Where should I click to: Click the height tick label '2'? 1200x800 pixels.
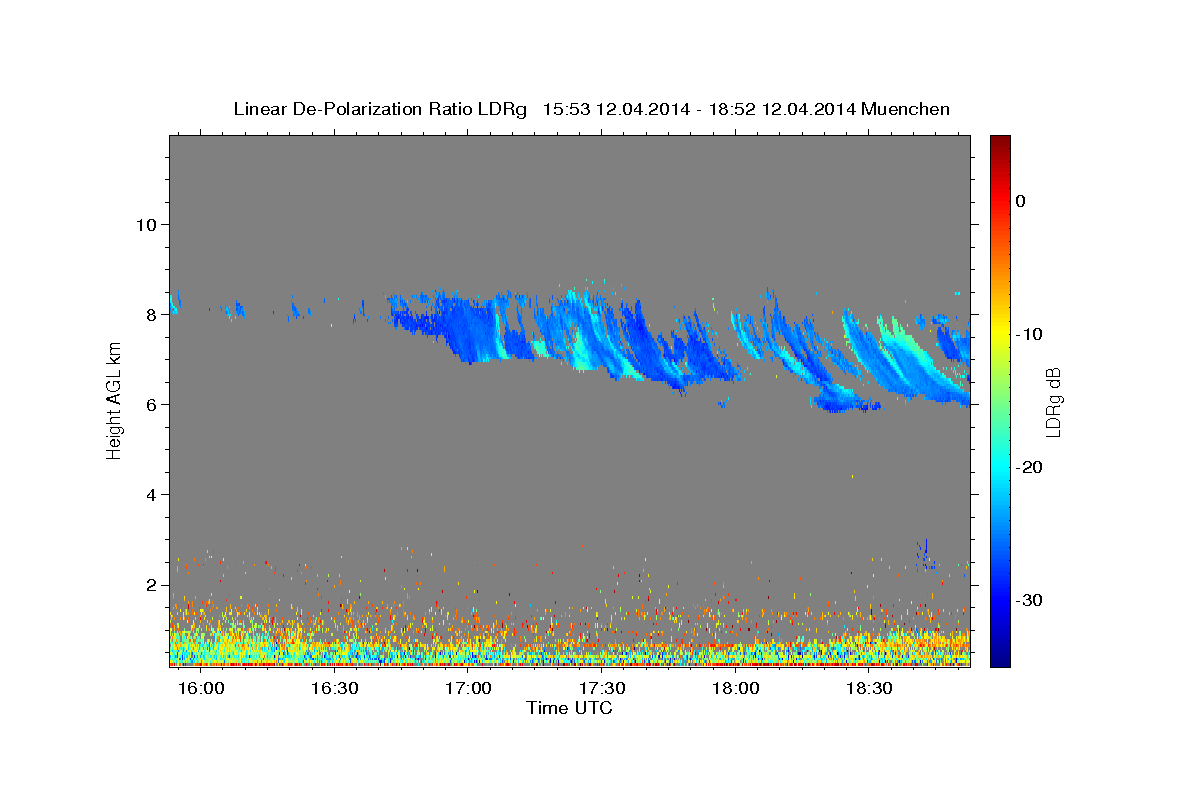150,584
